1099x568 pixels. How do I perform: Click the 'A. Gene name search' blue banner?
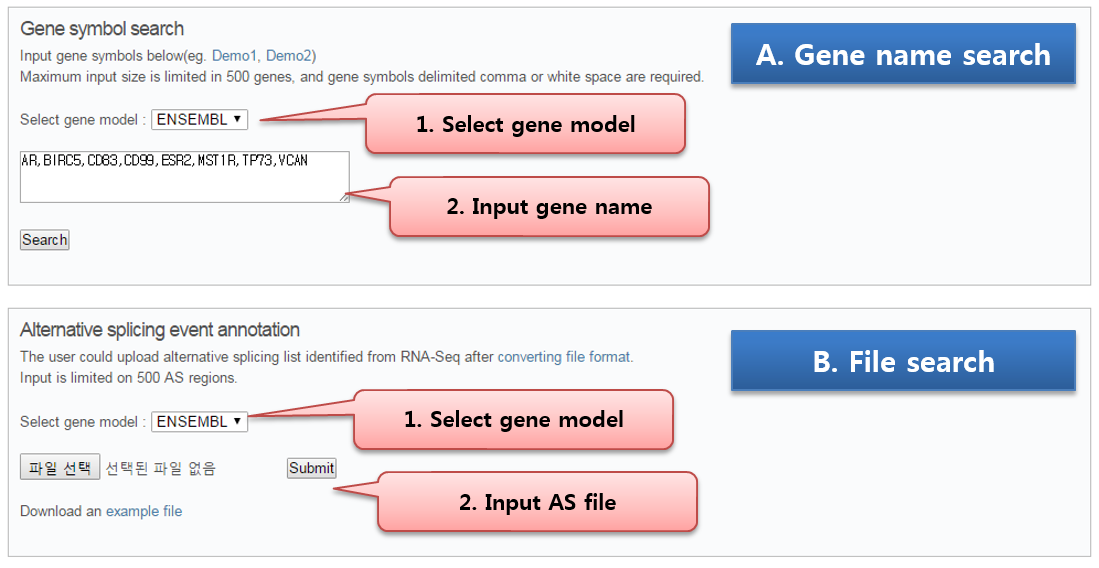tap(903, 54)
